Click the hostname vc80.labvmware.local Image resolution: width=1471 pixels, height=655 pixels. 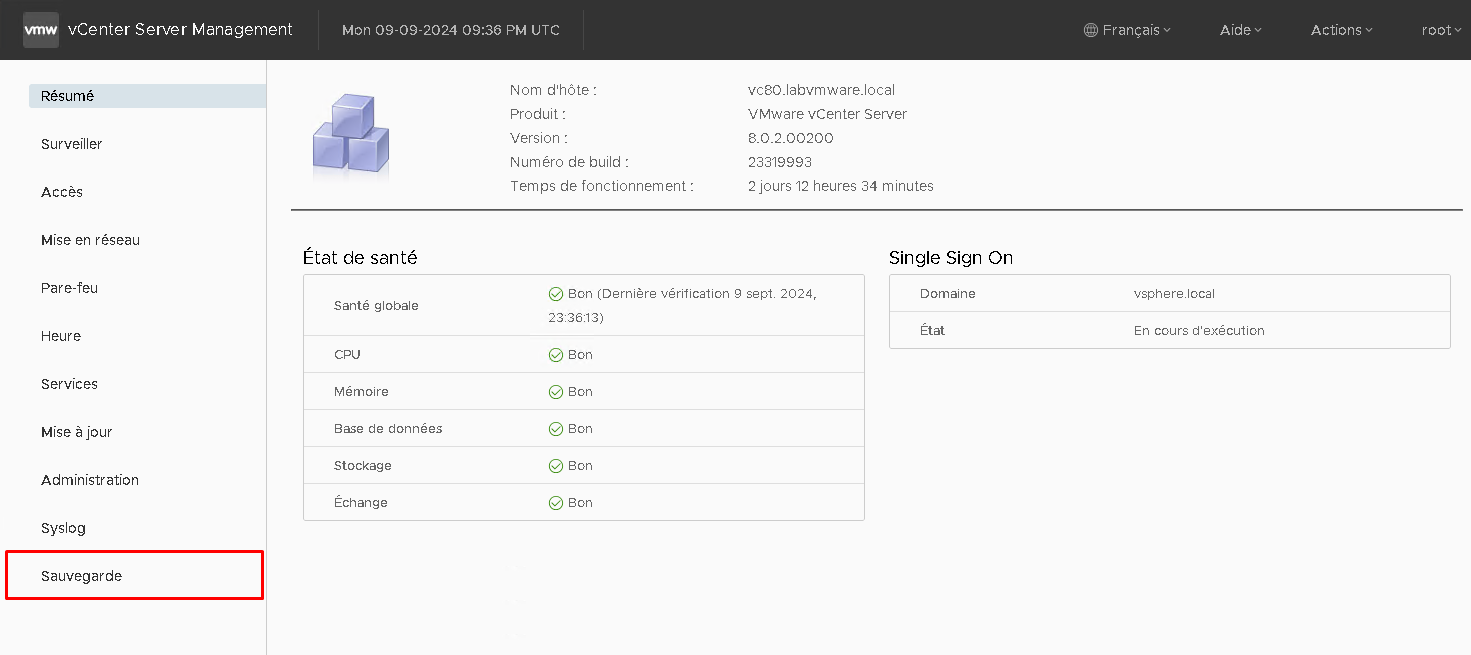(821, 90)
